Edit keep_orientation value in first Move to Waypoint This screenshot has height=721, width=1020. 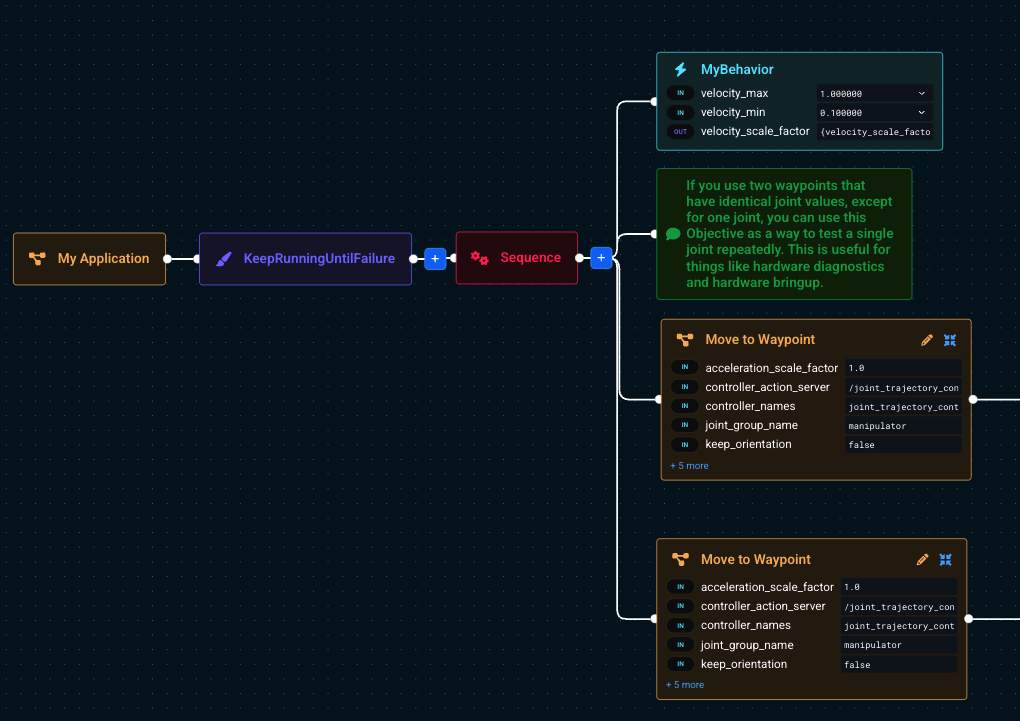903,445
